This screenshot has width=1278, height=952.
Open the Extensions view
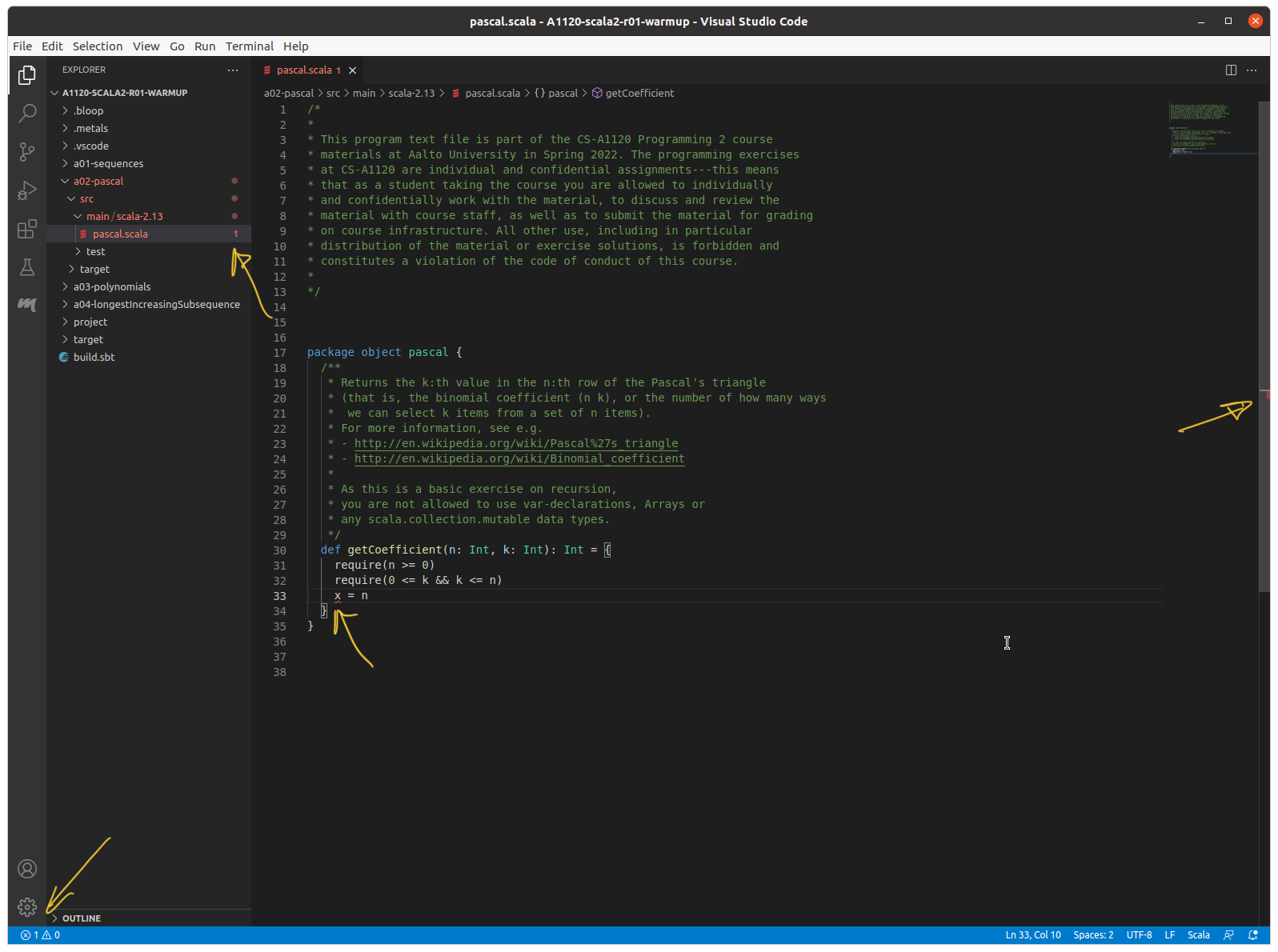(x=27, y=230)
